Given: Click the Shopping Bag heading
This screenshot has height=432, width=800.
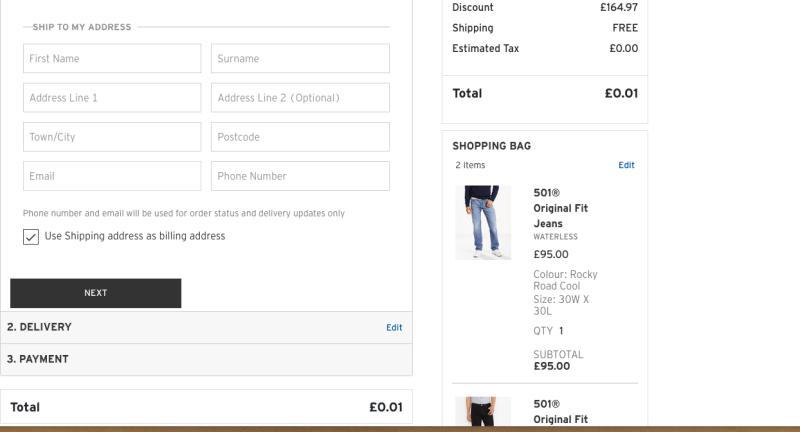Looking at the screenshot, I should 492,146.
